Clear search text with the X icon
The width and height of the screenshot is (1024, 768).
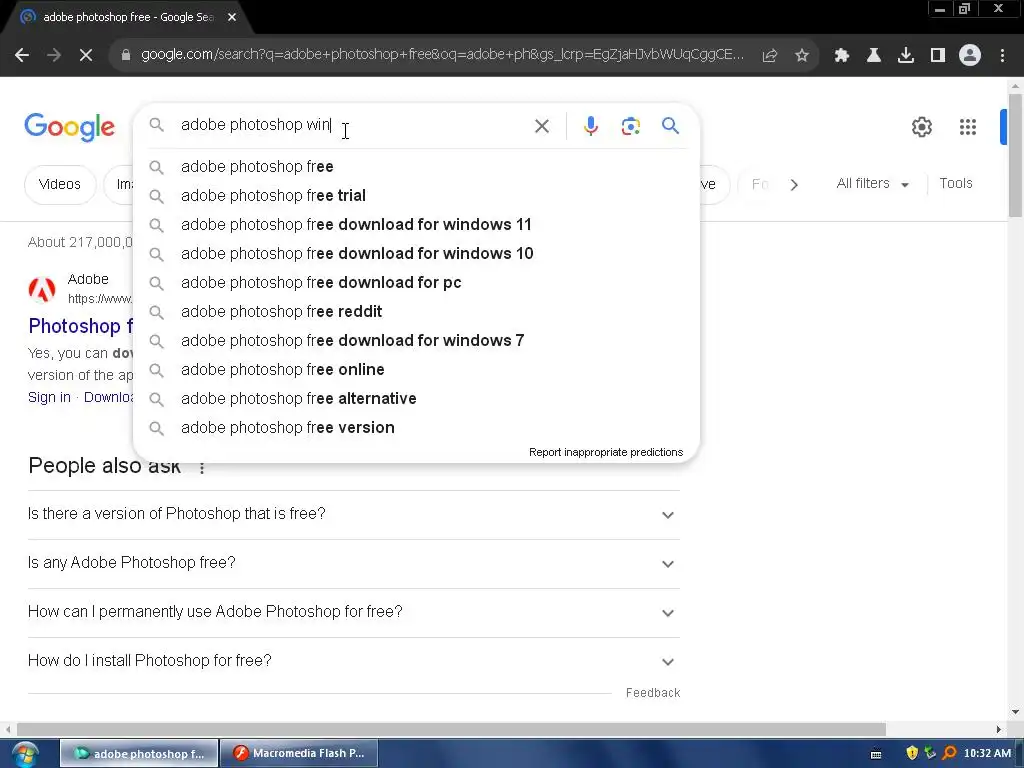(542, 126)
